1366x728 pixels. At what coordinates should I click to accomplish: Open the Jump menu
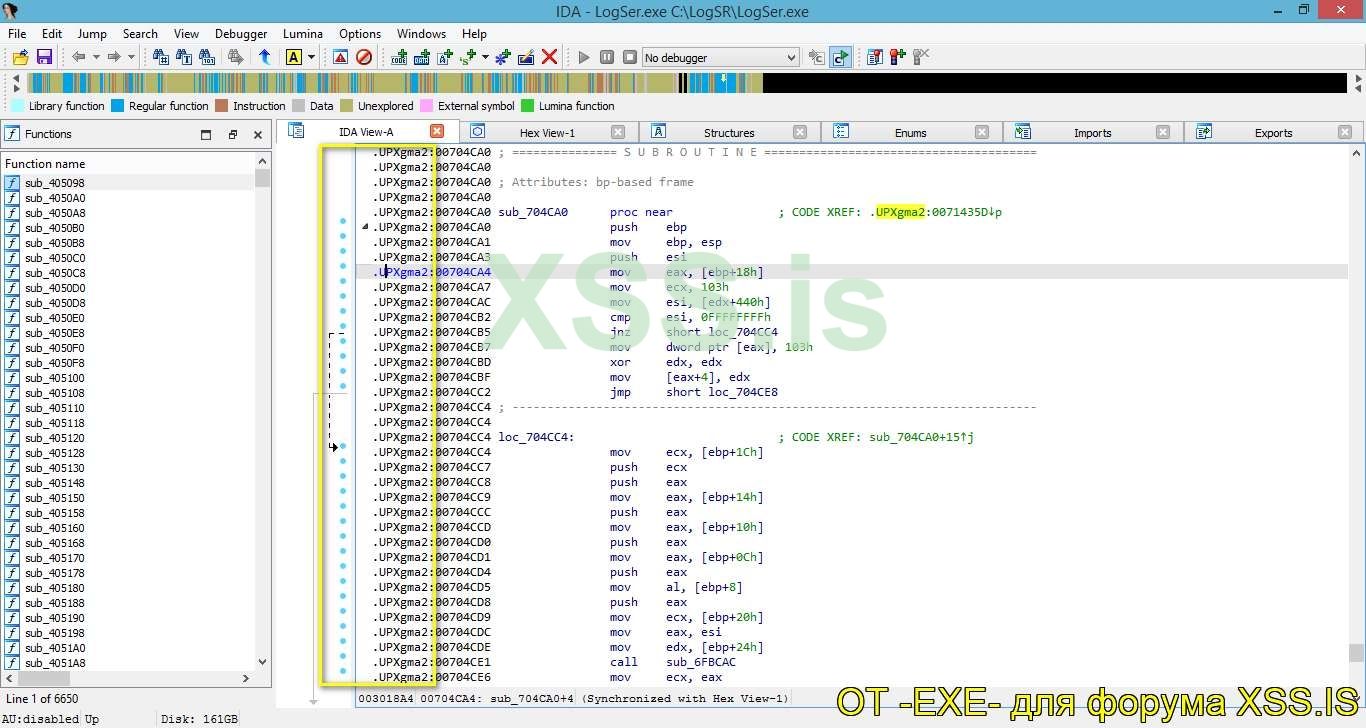tap(92, 33)
